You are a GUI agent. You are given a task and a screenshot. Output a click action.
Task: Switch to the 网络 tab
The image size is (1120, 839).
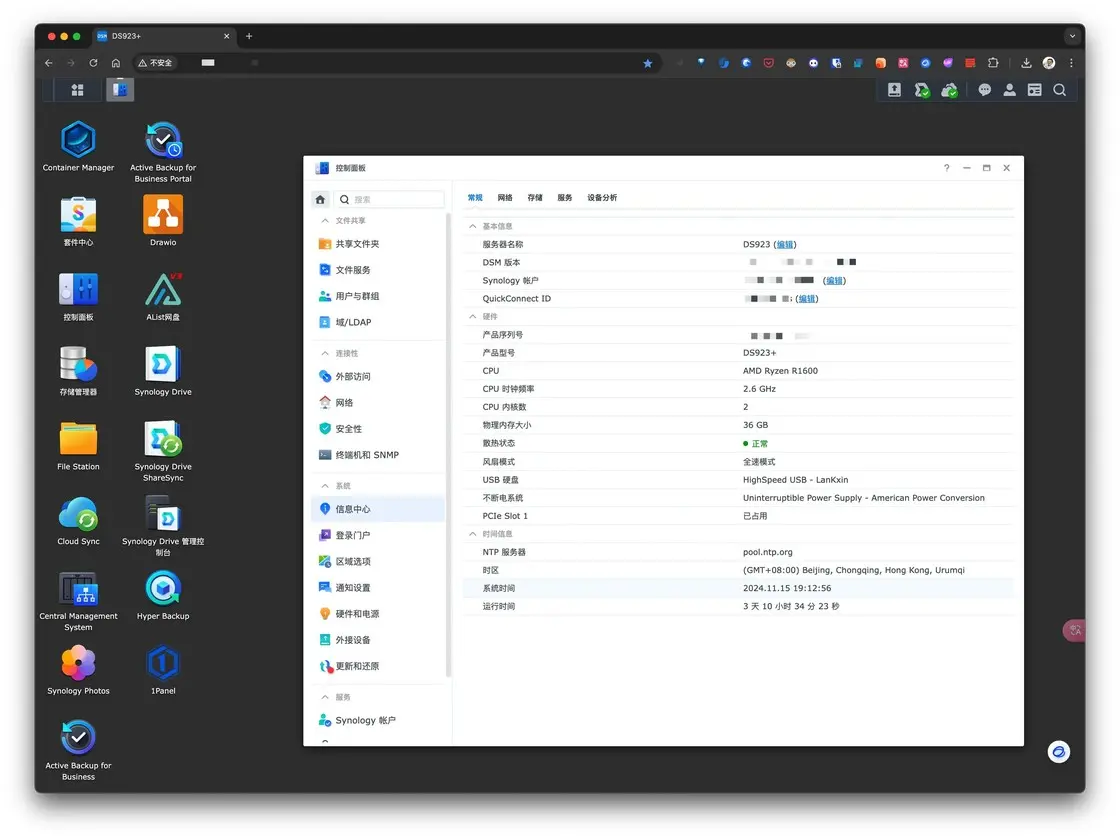(x=505, y=198)
